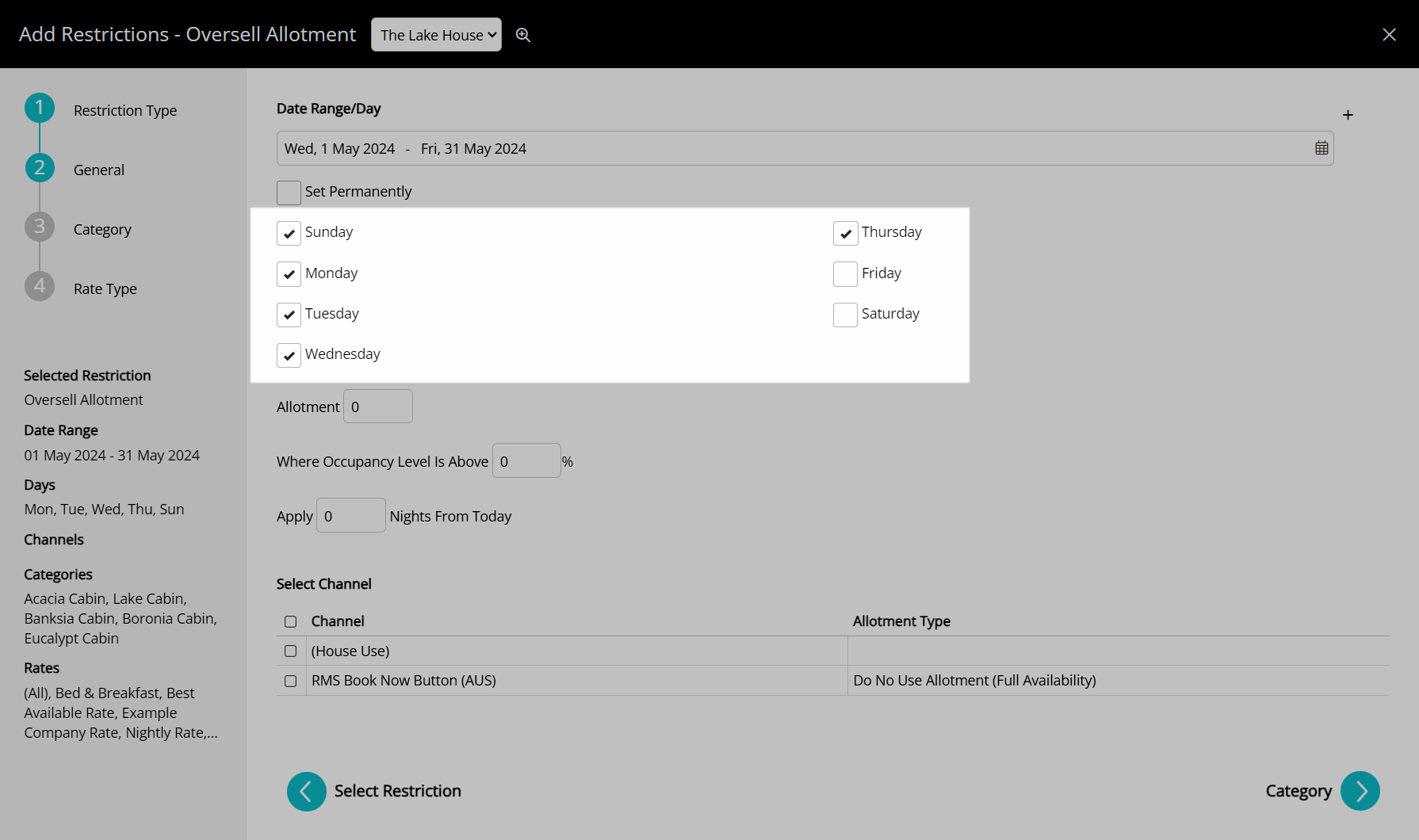Uncheck the Wednesday checkbox
The width and height of the screenshot is (1419, 840).
(x=289, y=355)
